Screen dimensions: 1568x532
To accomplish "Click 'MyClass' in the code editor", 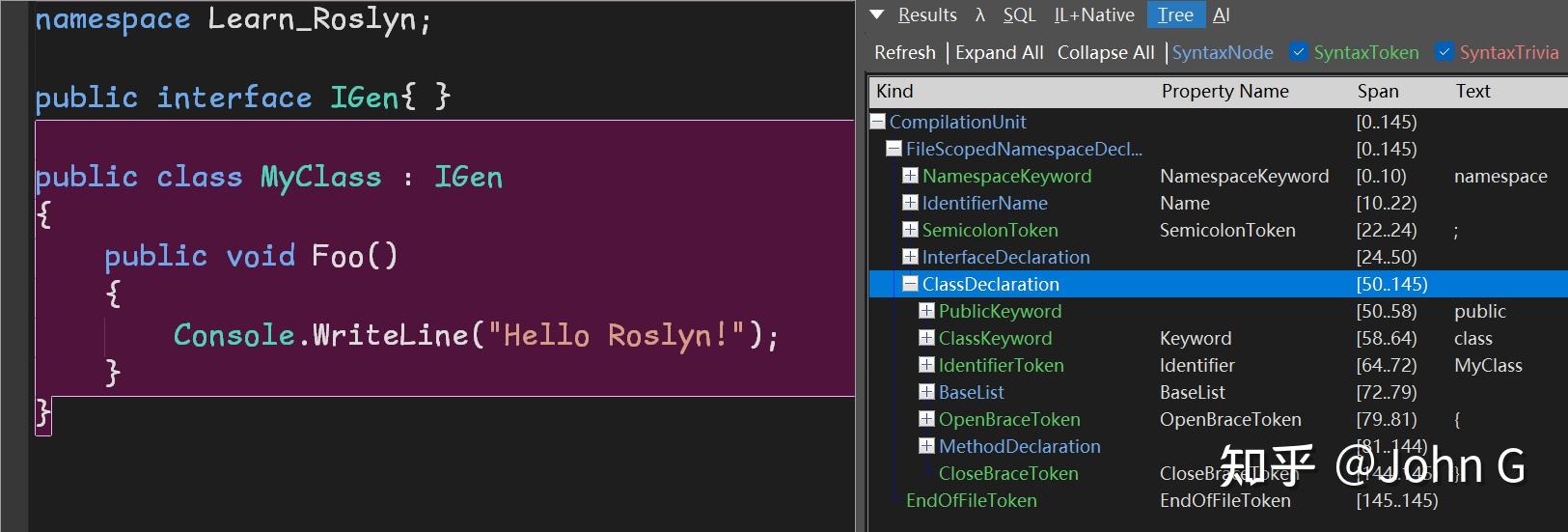I will [320, 177].
